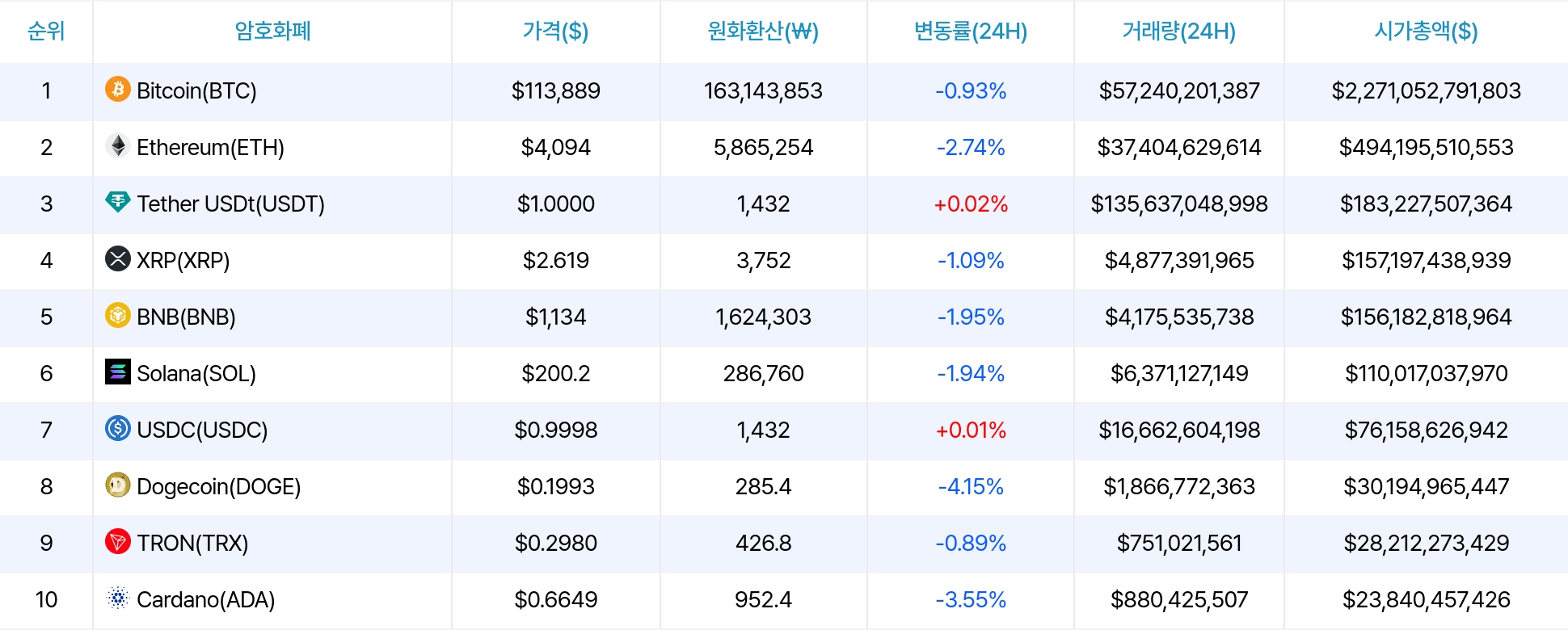Click the Ethereum diamond logo icon
The width and height of the screenshot is (1568, 630).
point(118,145)
